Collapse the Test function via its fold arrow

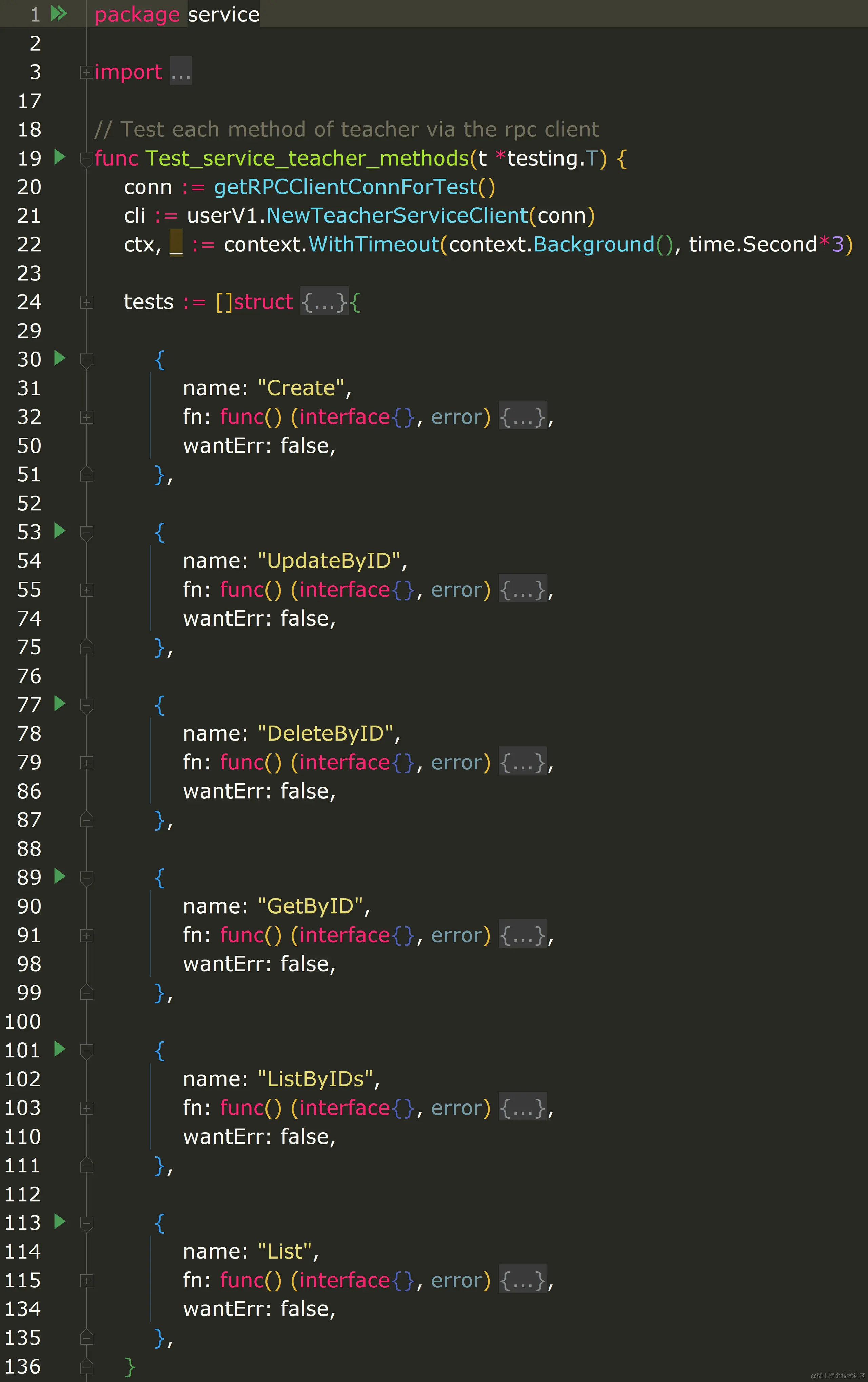coord(86,158)
